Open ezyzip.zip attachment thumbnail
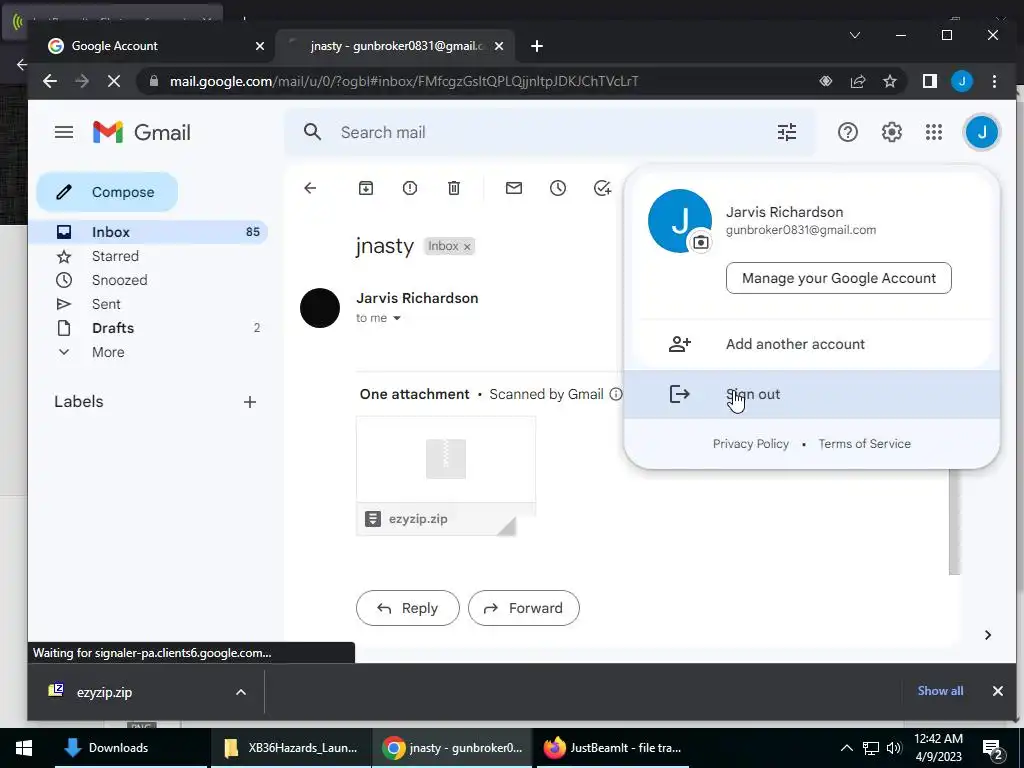Viewport: 1024px width, 768px height. (446, 476)
